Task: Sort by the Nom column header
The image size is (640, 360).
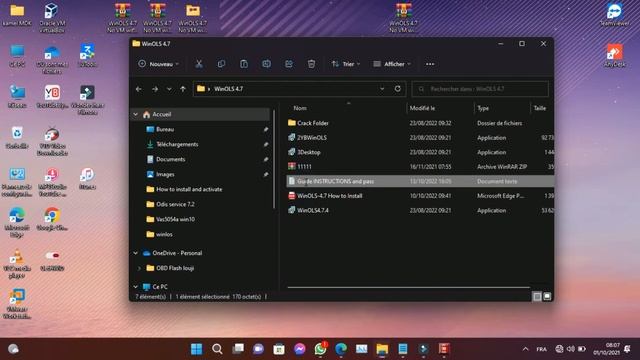Action: click(x=300, y=108)
